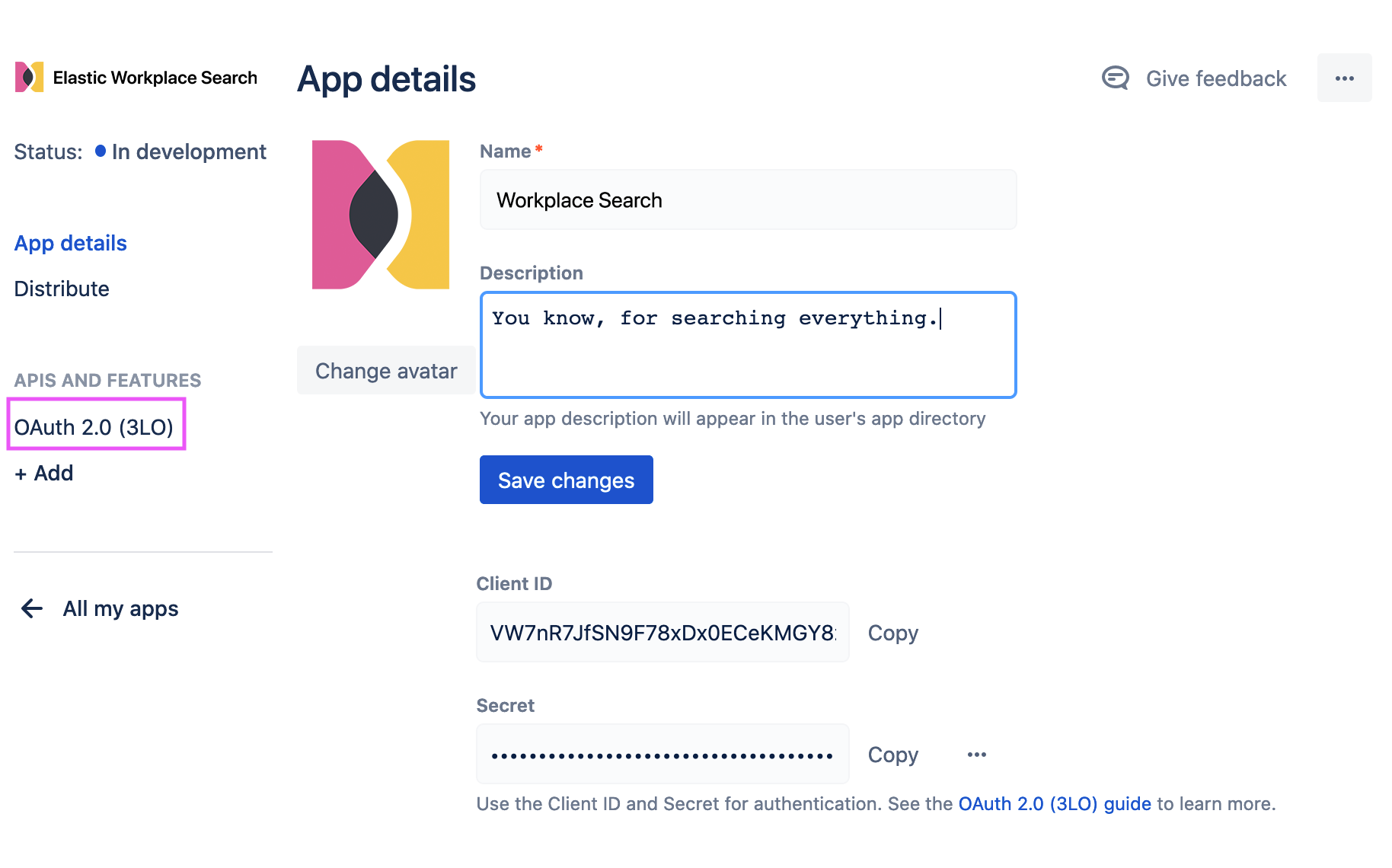Screen dimensions: 1392x868
Task: Open the OAuth 2.0 (3LO) guide link
Action: (x=1054, y=804)
